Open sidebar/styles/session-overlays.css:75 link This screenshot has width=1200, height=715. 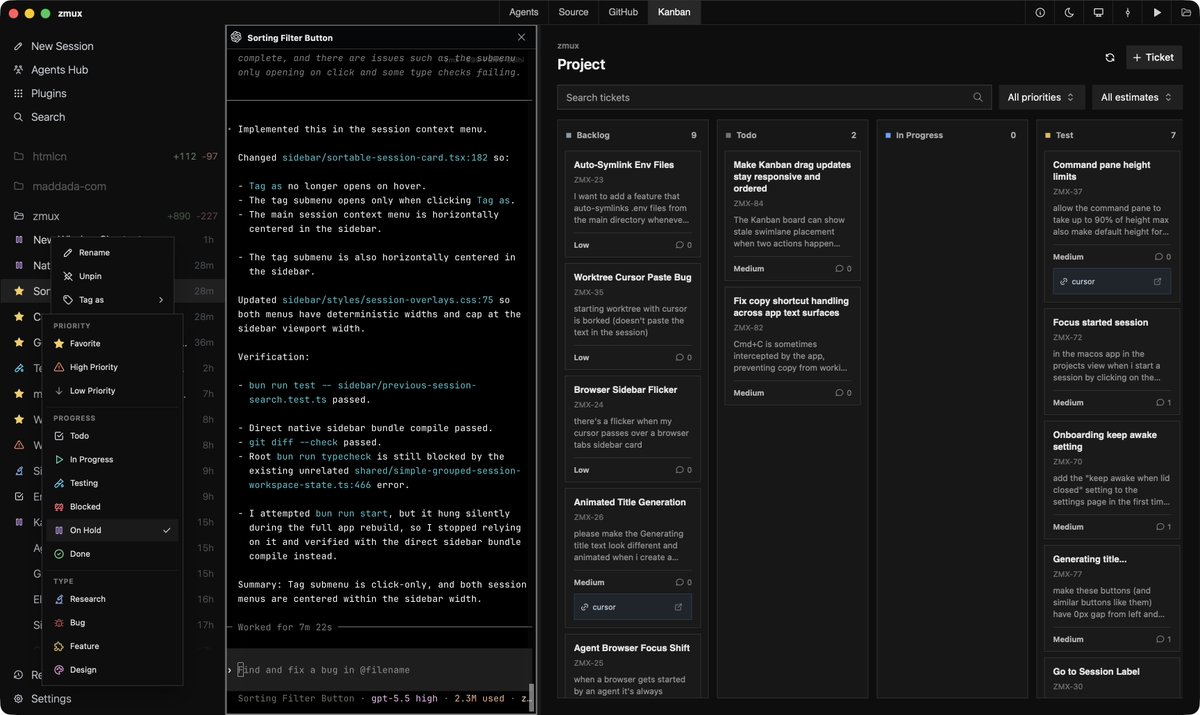pos(388,300)
